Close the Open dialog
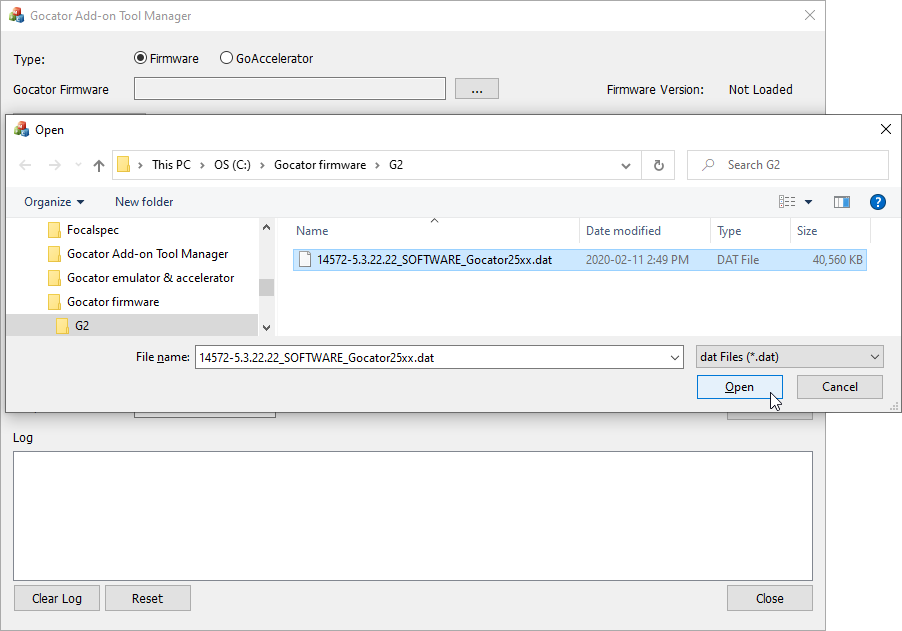Viewport: 902px width, 631px height. pos(886,129)
